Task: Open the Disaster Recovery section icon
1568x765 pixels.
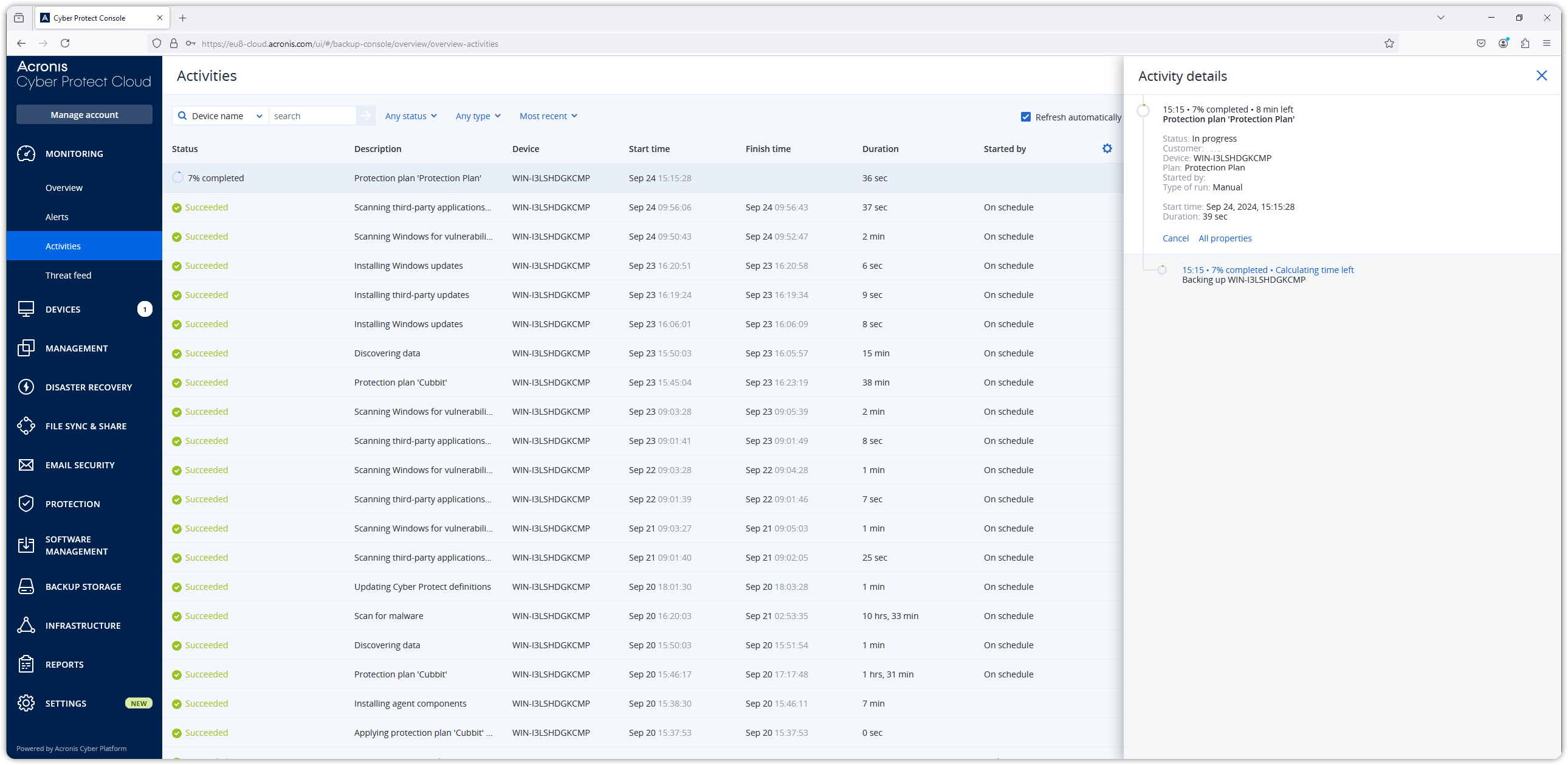Action: pos(26,387)
